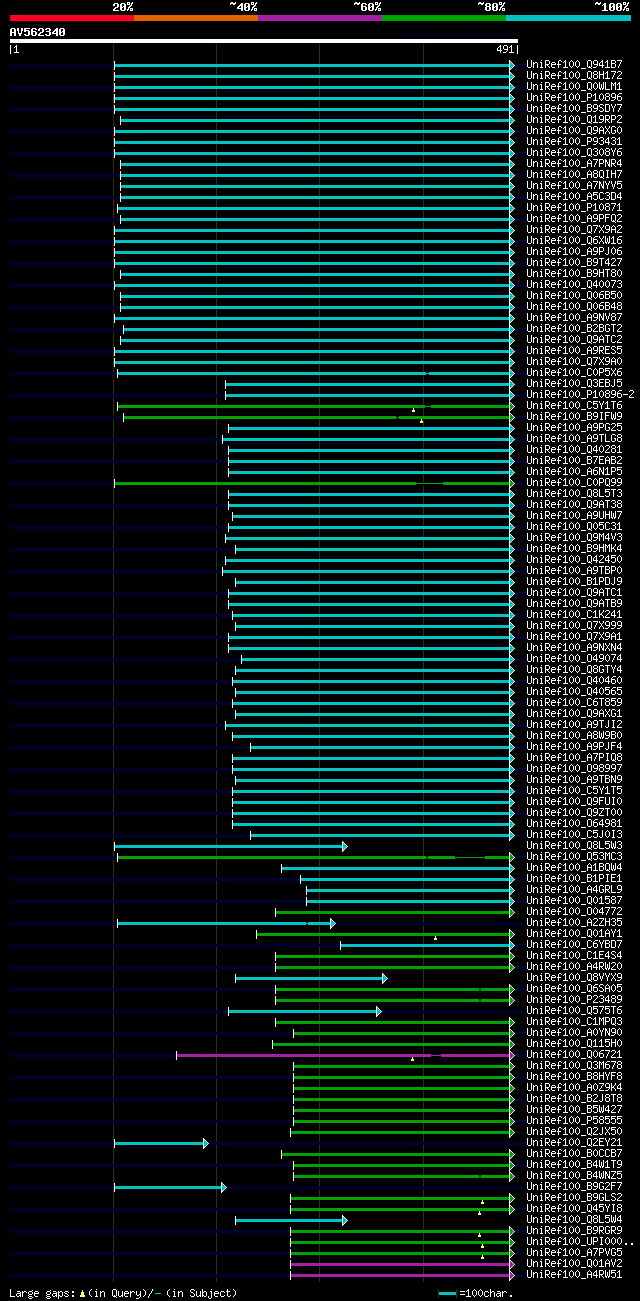Open hit UniRef100_P10896

tap(574, 97)
